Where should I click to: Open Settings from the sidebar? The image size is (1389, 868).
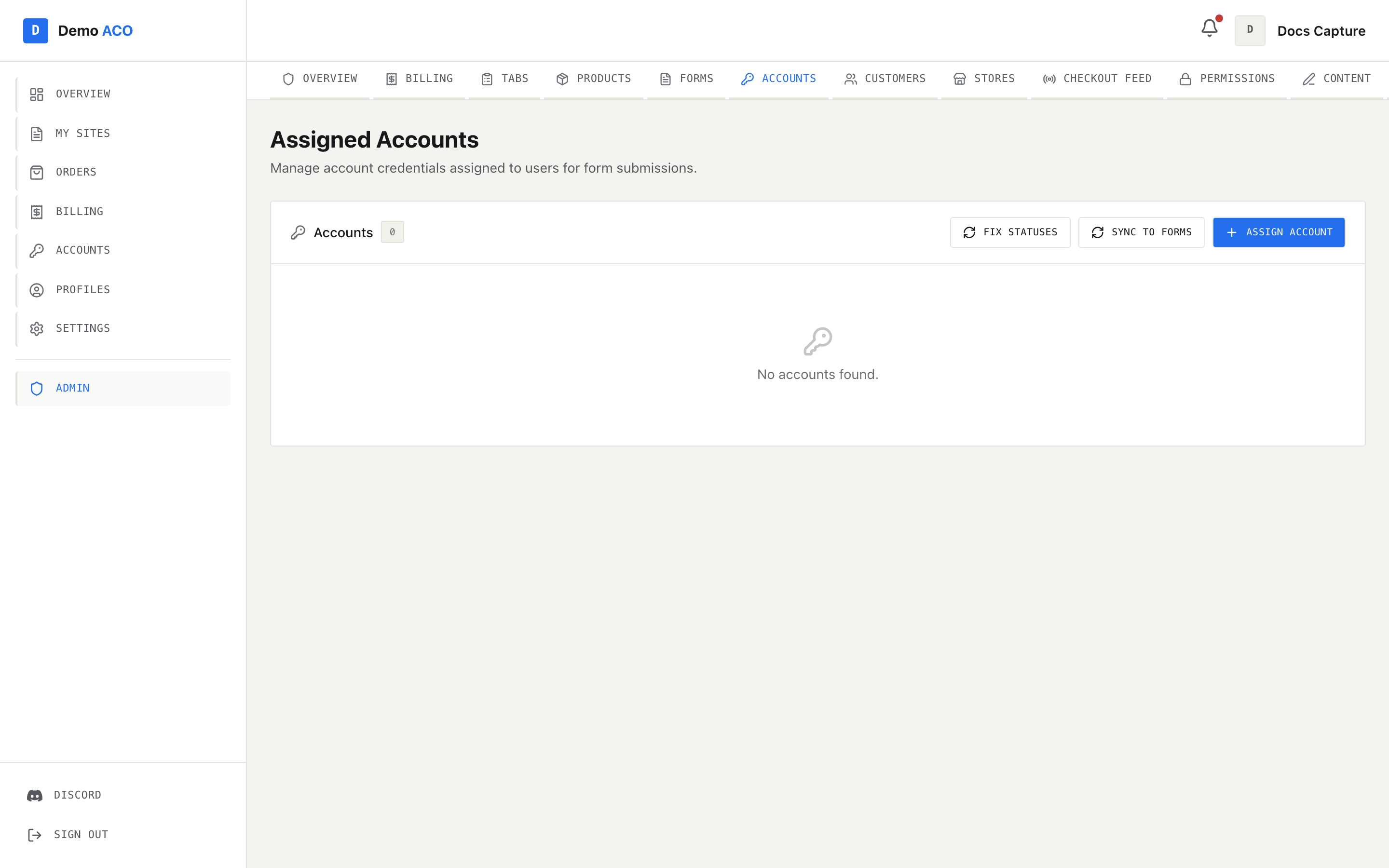click(x=123, y=328)
